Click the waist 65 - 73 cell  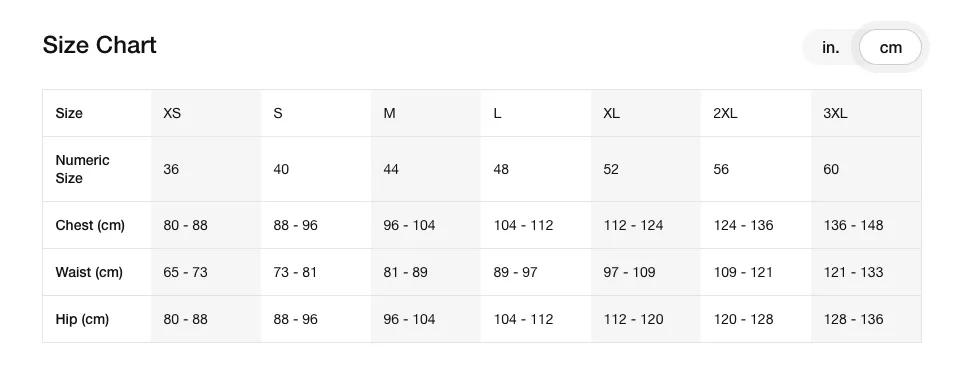click(206, 272)
